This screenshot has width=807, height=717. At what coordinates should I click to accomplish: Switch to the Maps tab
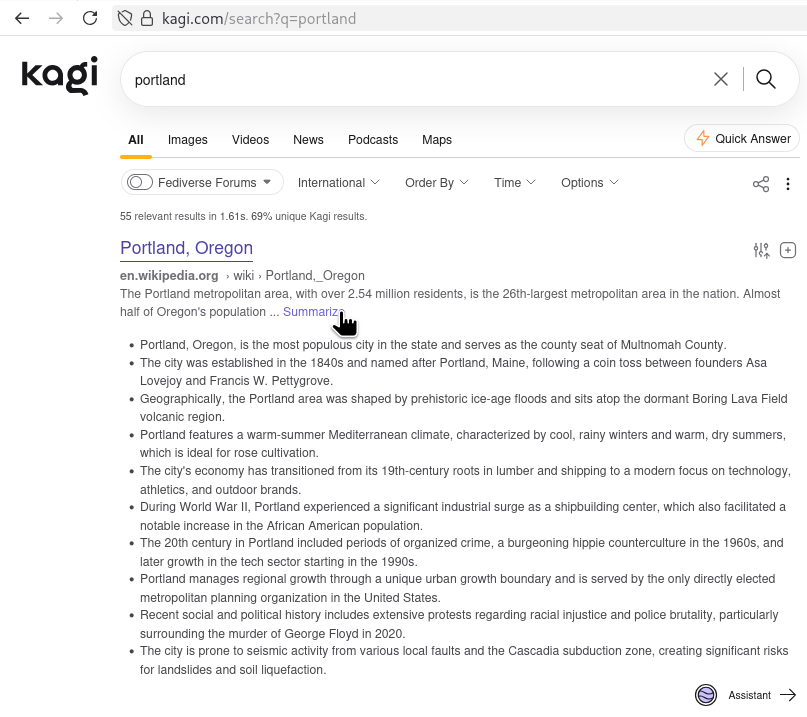(x=436, y=140)
